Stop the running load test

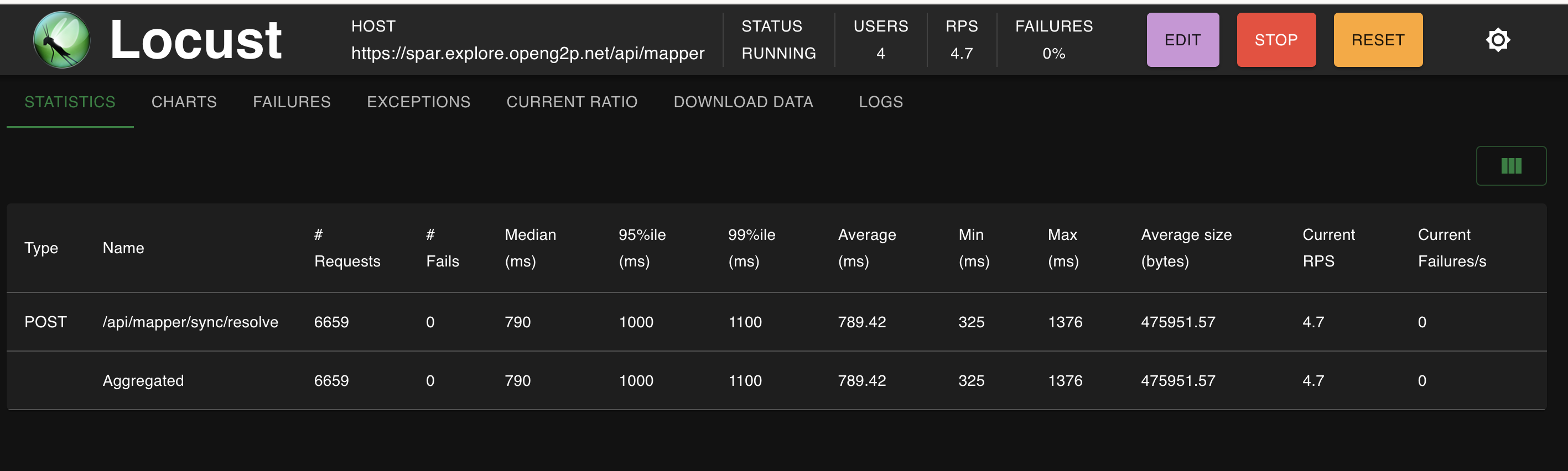click(1276, 40)
